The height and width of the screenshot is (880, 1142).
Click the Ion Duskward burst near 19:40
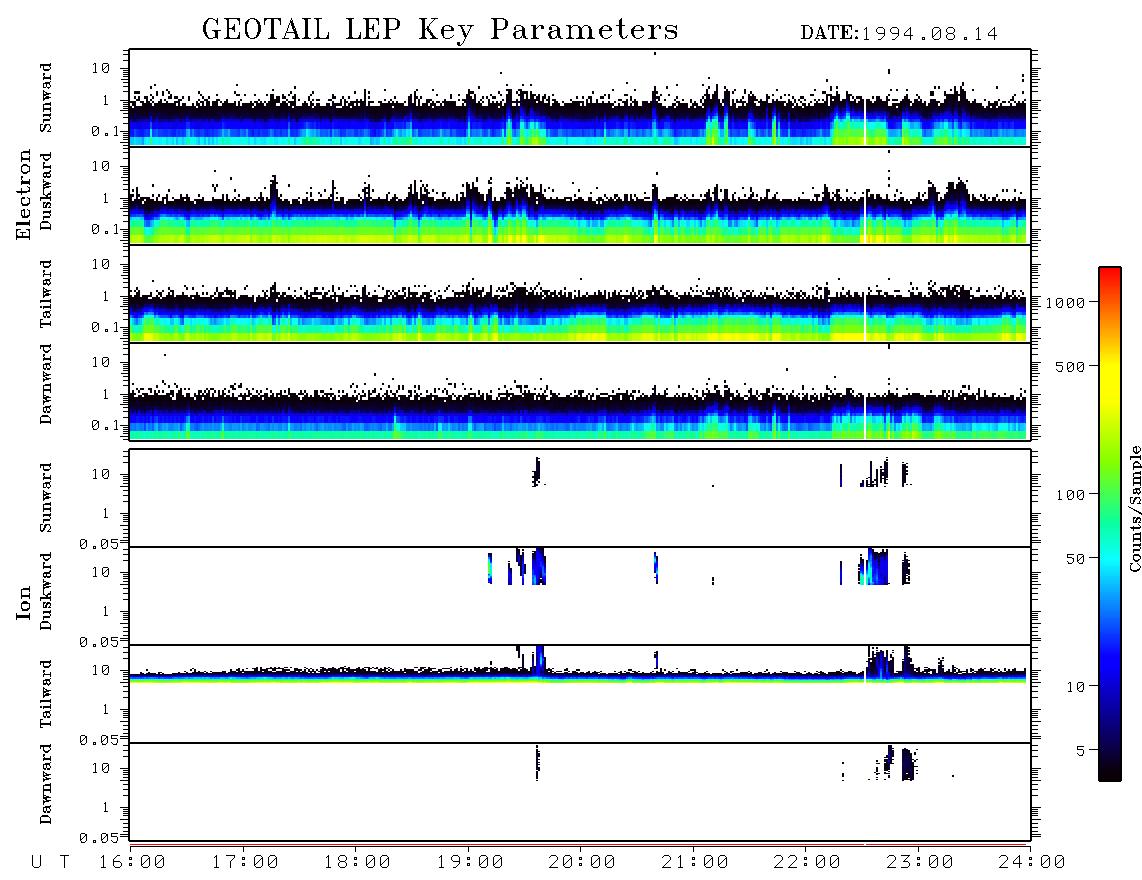[539, 567]
